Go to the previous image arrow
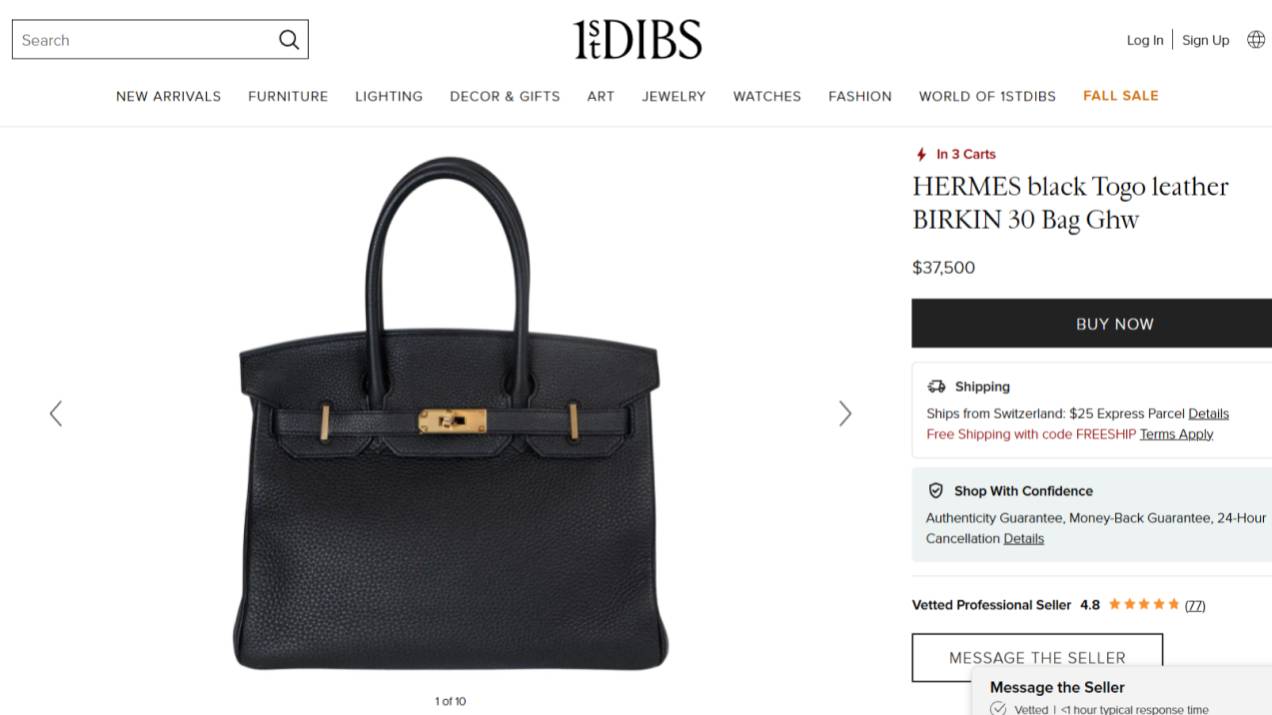The width and height of the screenshot is (1272, 715). tap(56, 413)
